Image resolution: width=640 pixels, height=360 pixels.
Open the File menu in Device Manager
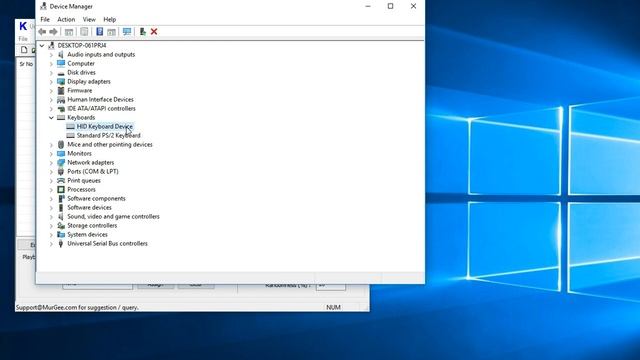(45, 19)
